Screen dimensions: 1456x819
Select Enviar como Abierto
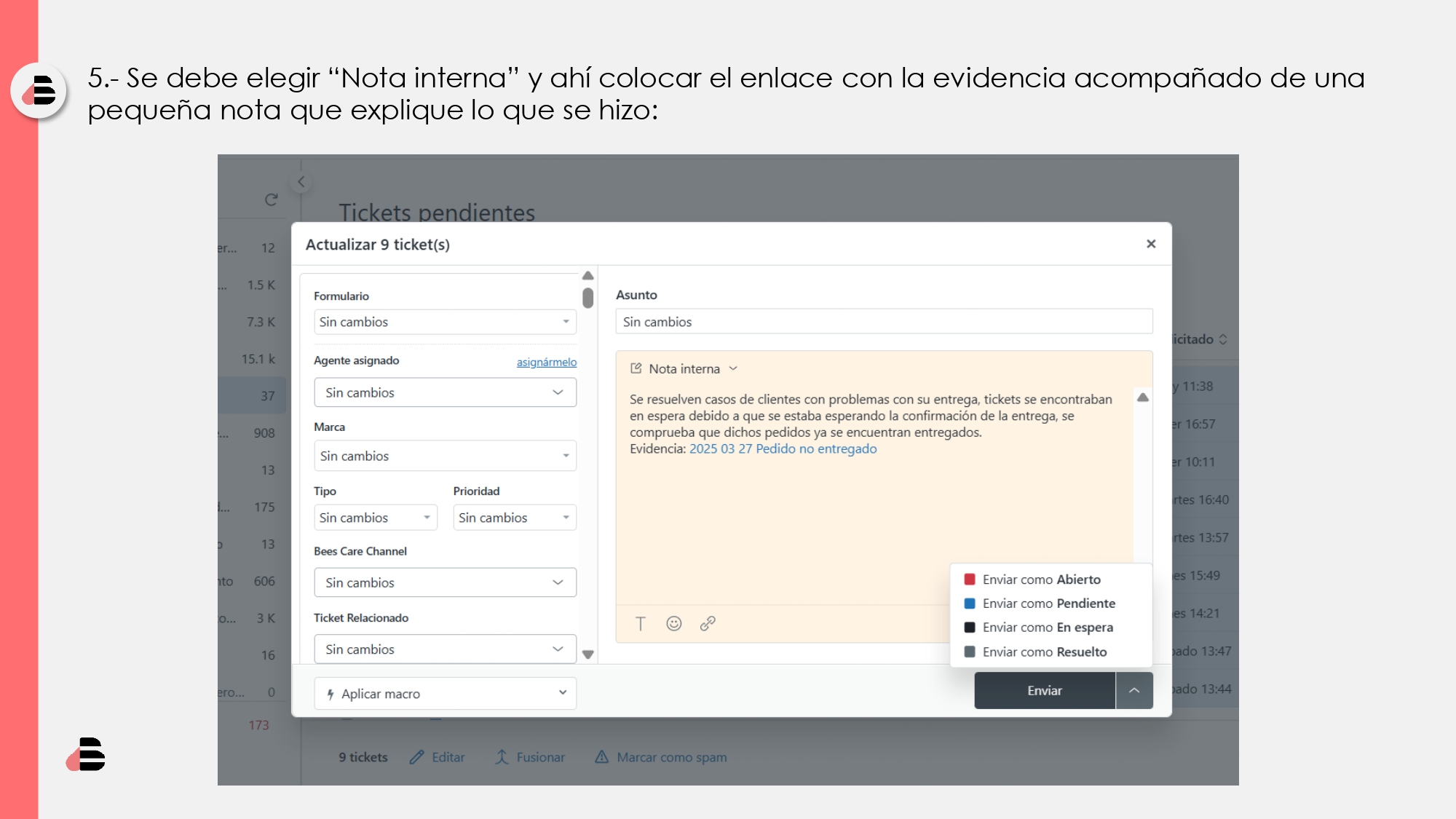1051,579
